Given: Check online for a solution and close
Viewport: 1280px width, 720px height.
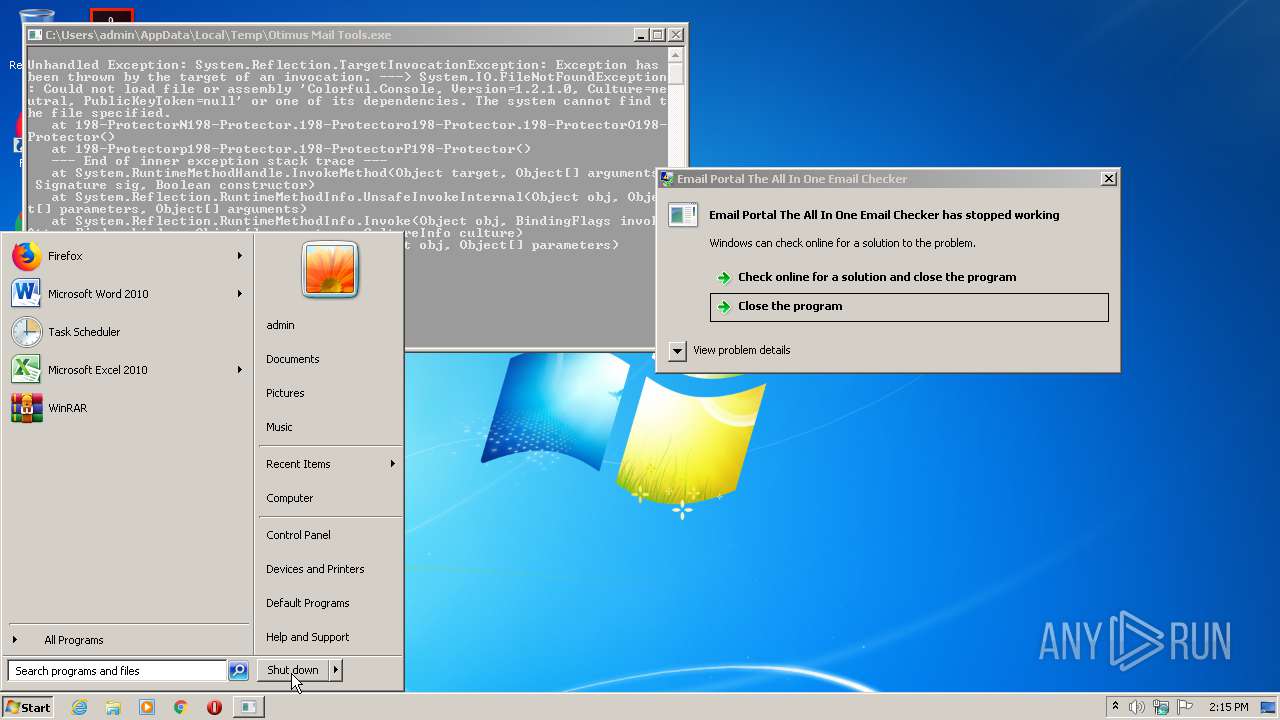Looking at the screenshot, I should tap(909, 277).
